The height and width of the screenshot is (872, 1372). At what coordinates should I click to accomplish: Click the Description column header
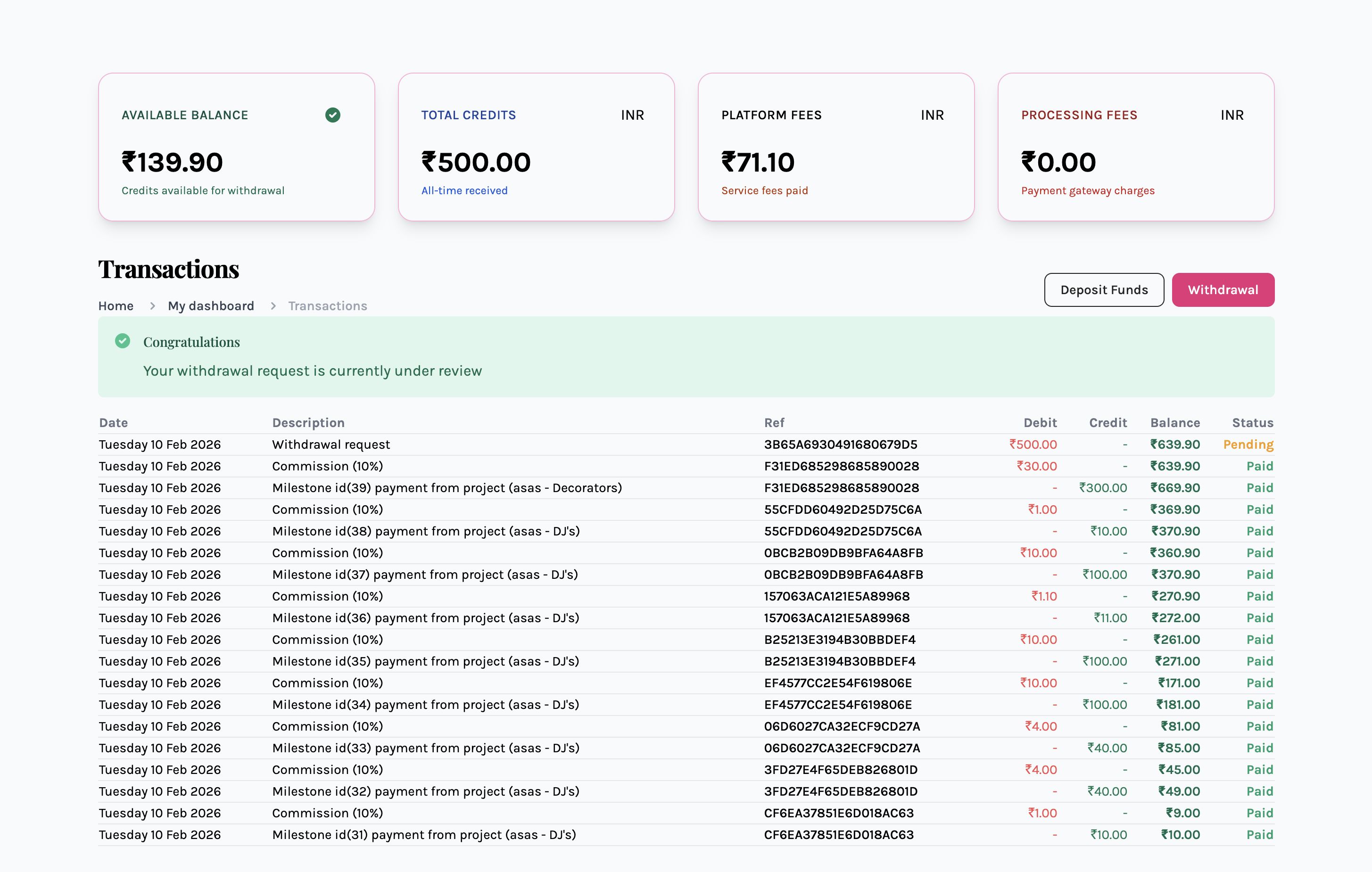(308, 423)
